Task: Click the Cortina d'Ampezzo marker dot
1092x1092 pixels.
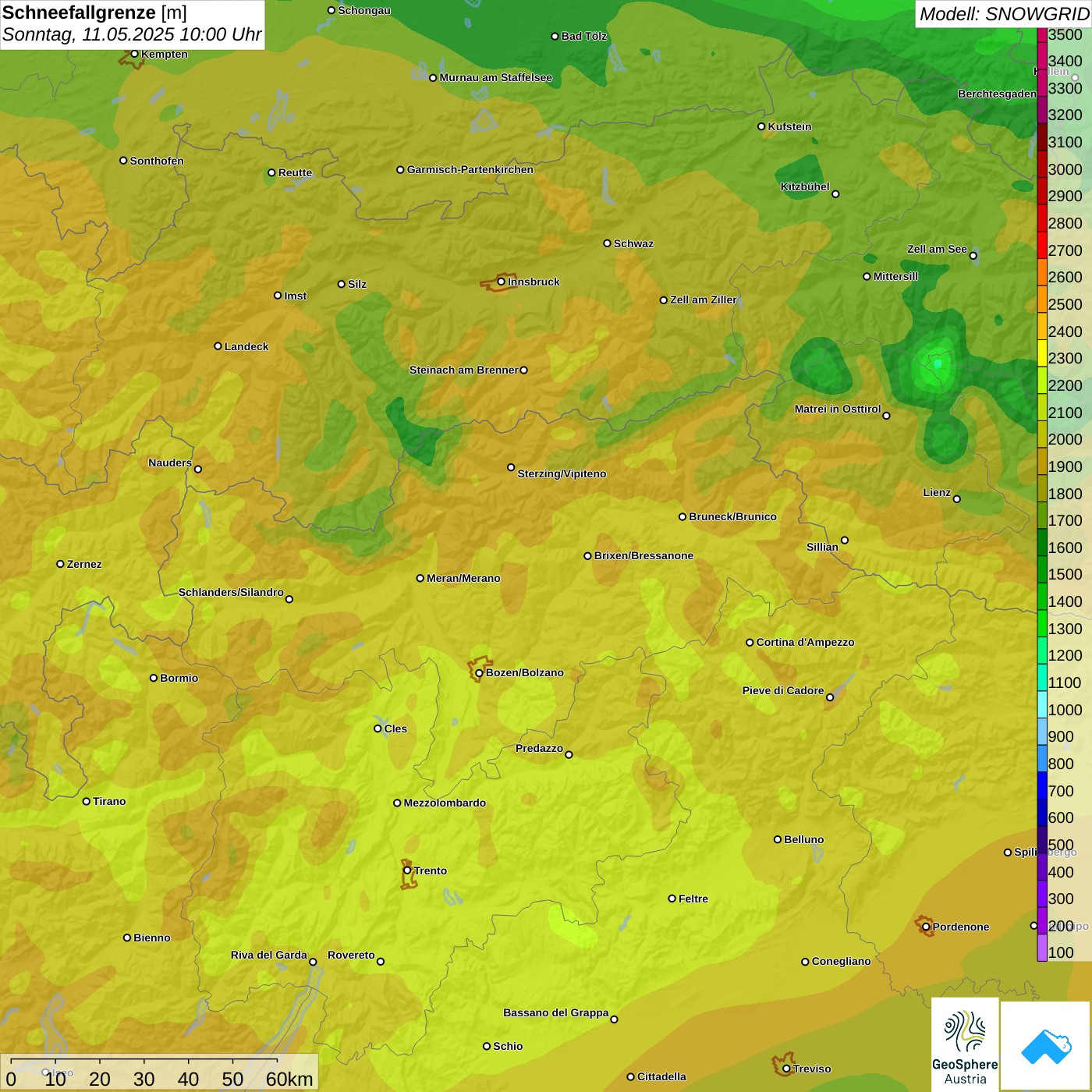Action: 750,643
